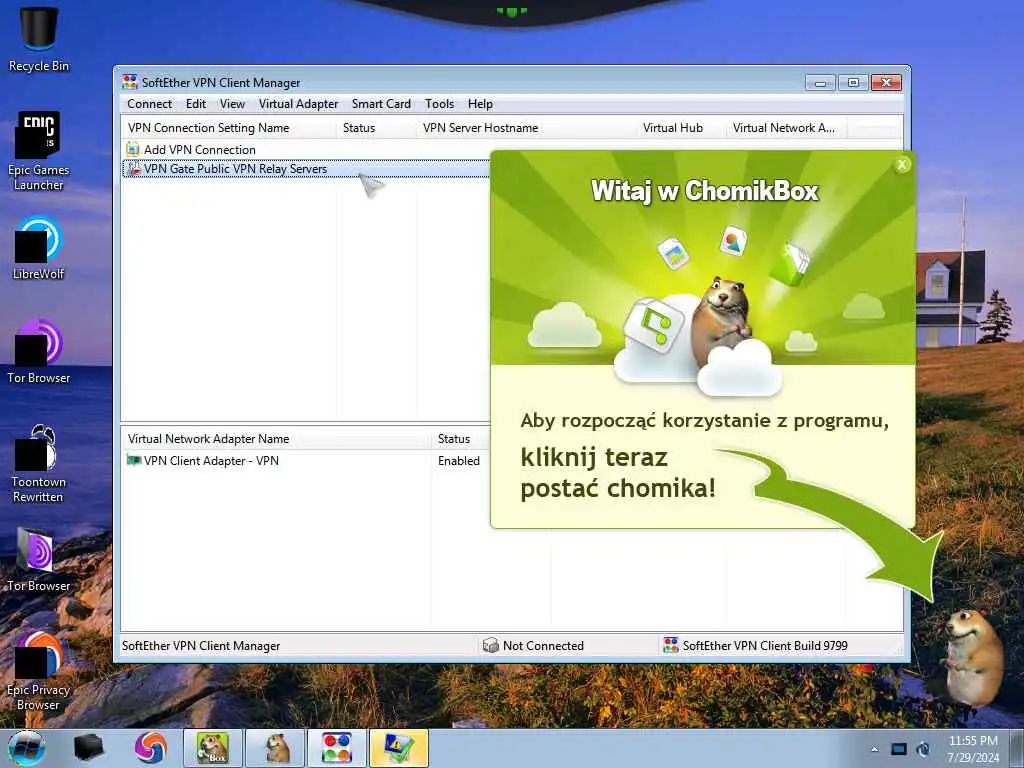Select the LibreWolf desktop icon

click(39, 248)
